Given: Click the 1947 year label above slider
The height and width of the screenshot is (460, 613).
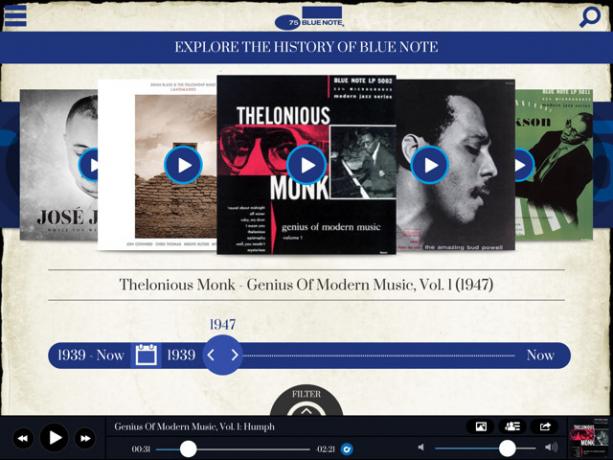Looking at the screenshot, I should (222, 324).
